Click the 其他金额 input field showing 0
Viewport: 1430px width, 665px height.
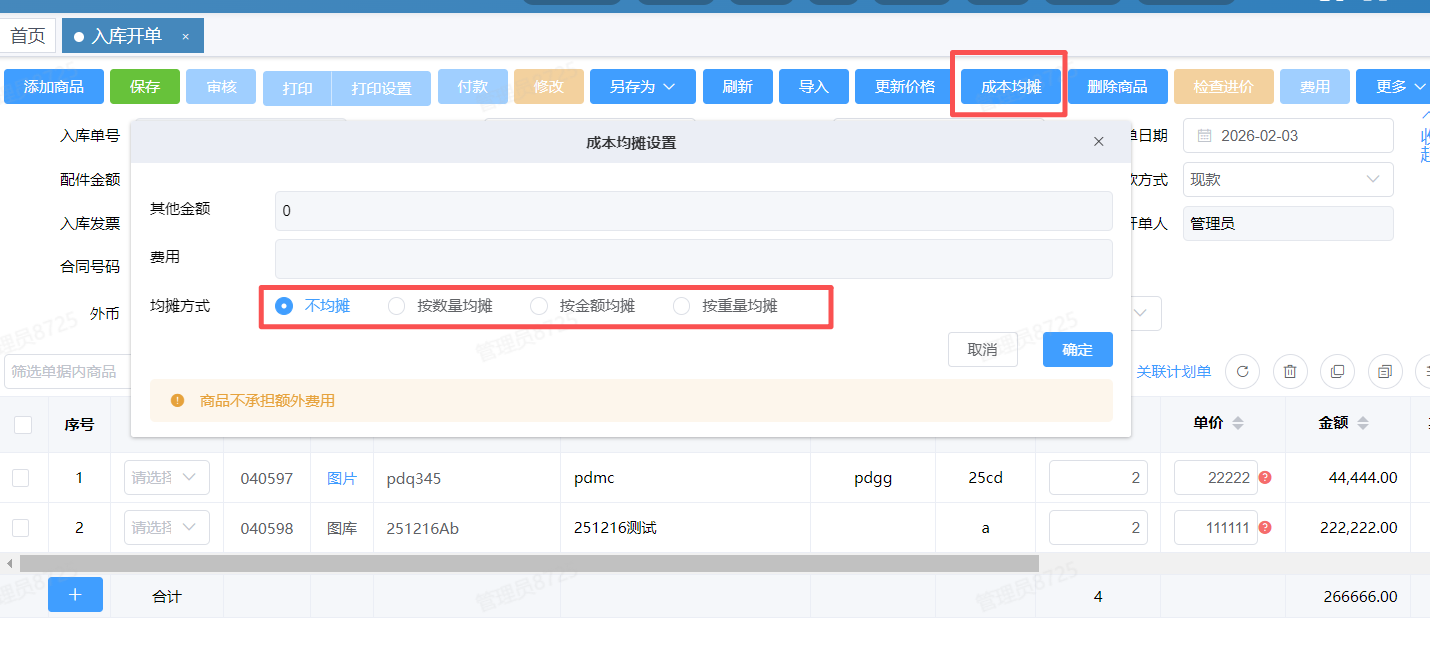(693, 210)
